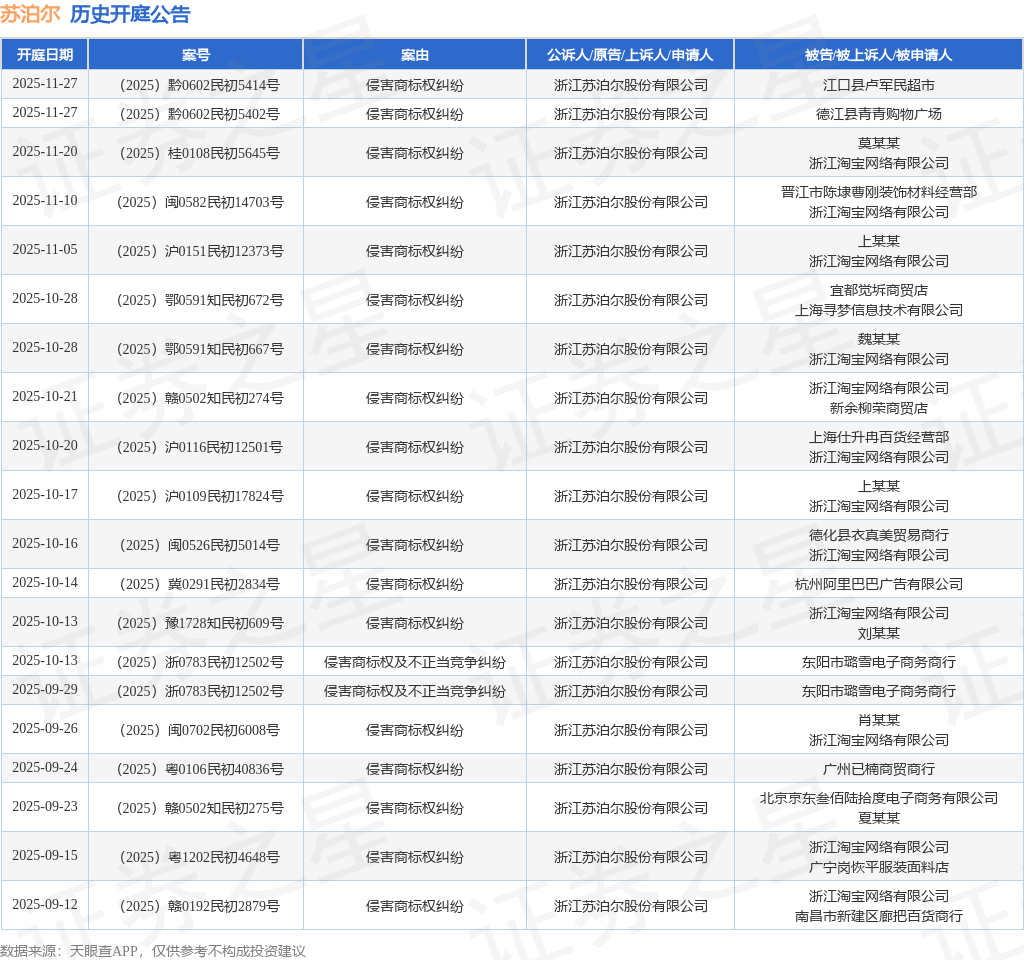This screenshot has height=960, width=1024.
Task: Click the date 2025-09-29
Action: coord(44,690)
